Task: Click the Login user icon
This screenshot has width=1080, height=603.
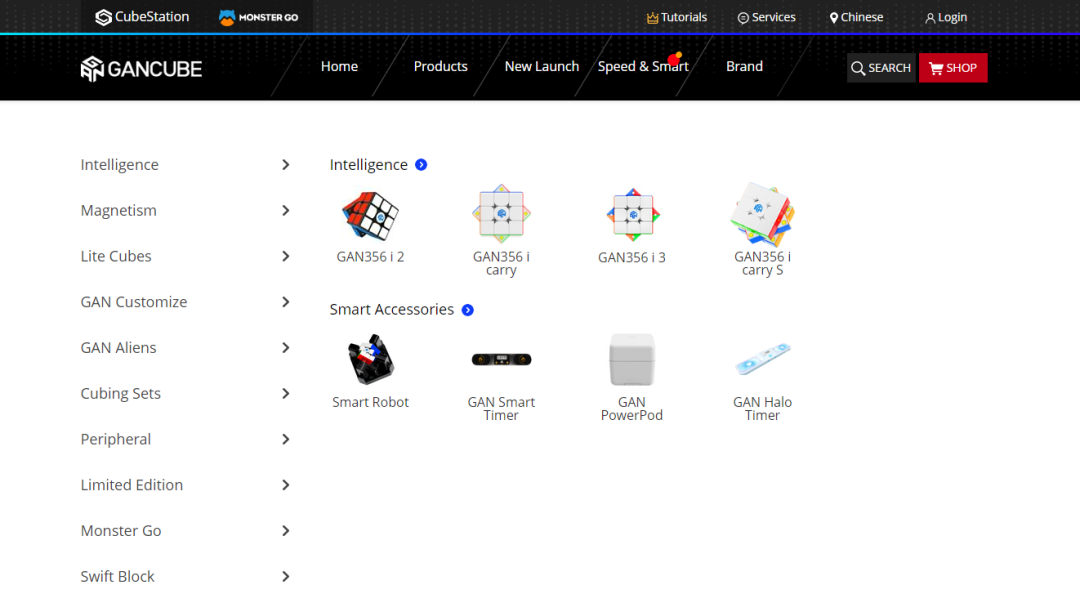Action: 930,18
